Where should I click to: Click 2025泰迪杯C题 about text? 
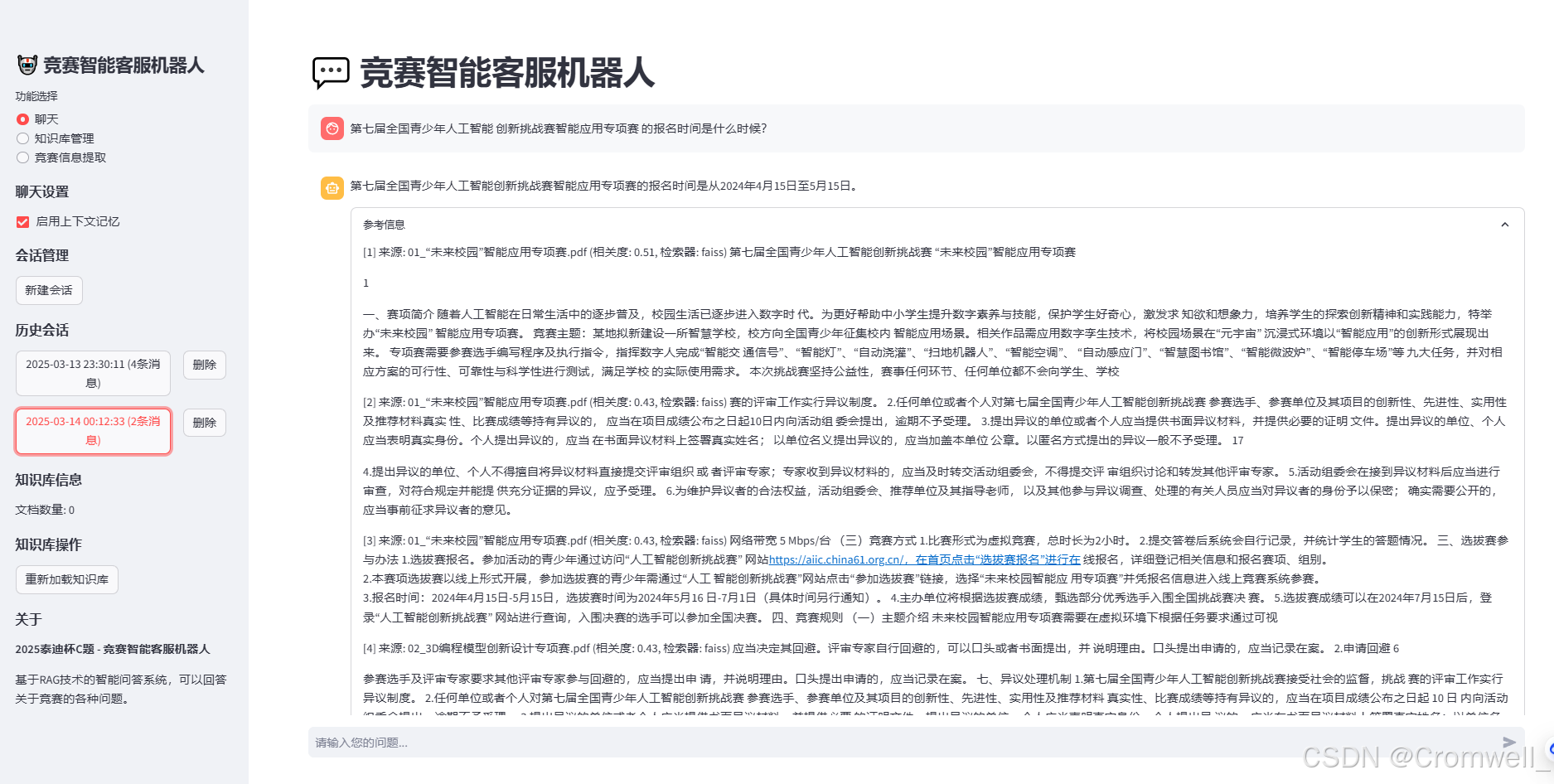pyautogui.click(x=113, y=649)
